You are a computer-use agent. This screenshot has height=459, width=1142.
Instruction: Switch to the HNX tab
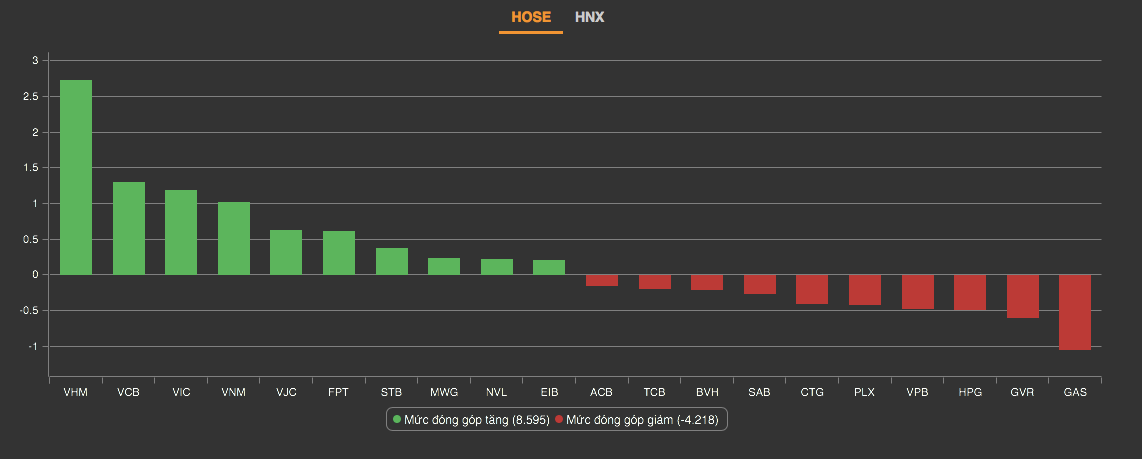point(589,17)
